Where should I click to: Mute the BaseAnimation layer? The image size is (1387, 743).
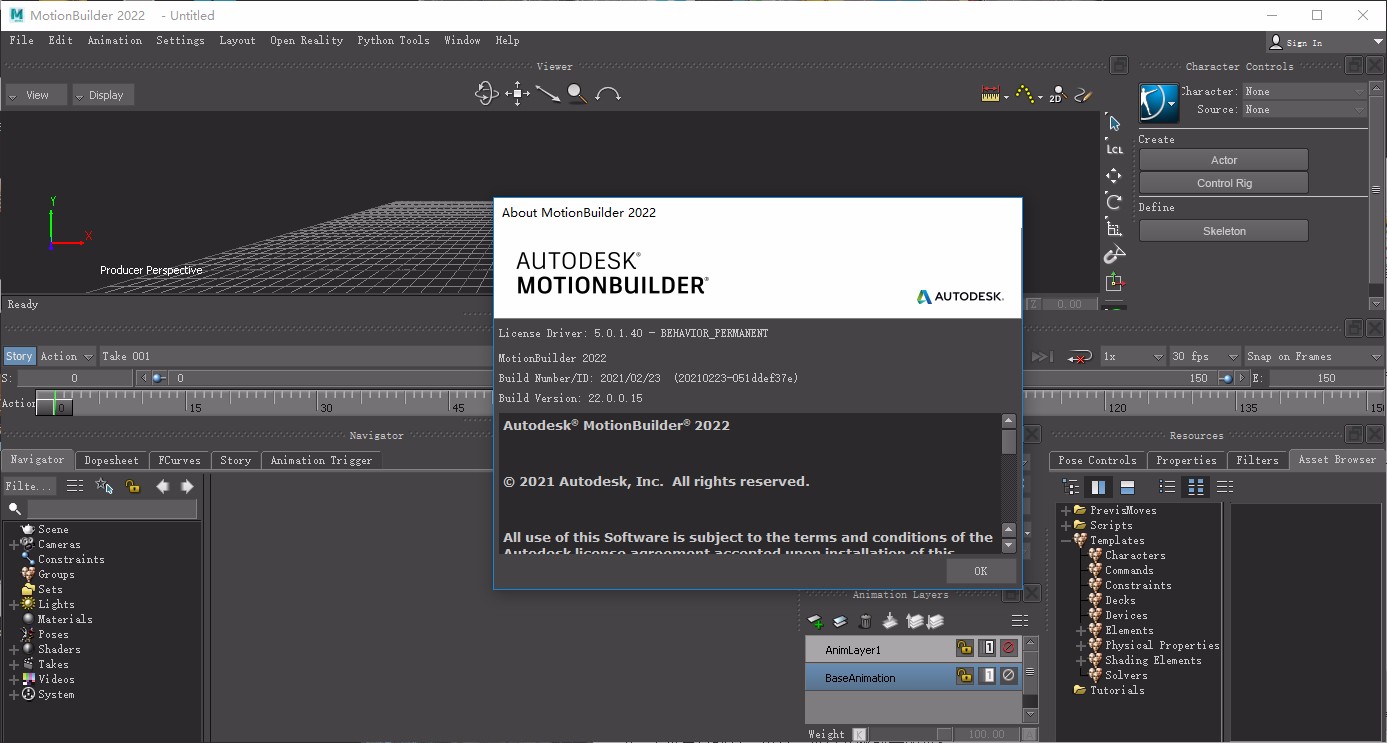click(x=1008, y=676)
